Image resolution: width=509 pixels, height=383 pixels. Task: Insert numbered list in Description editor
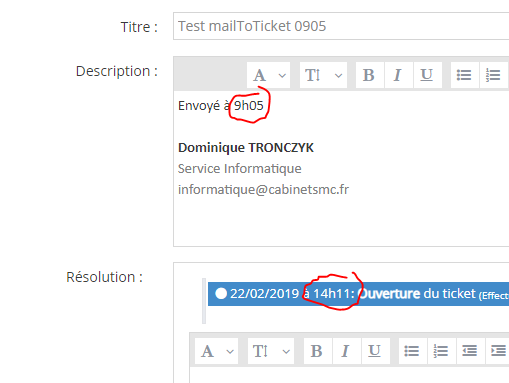(494, 75)
